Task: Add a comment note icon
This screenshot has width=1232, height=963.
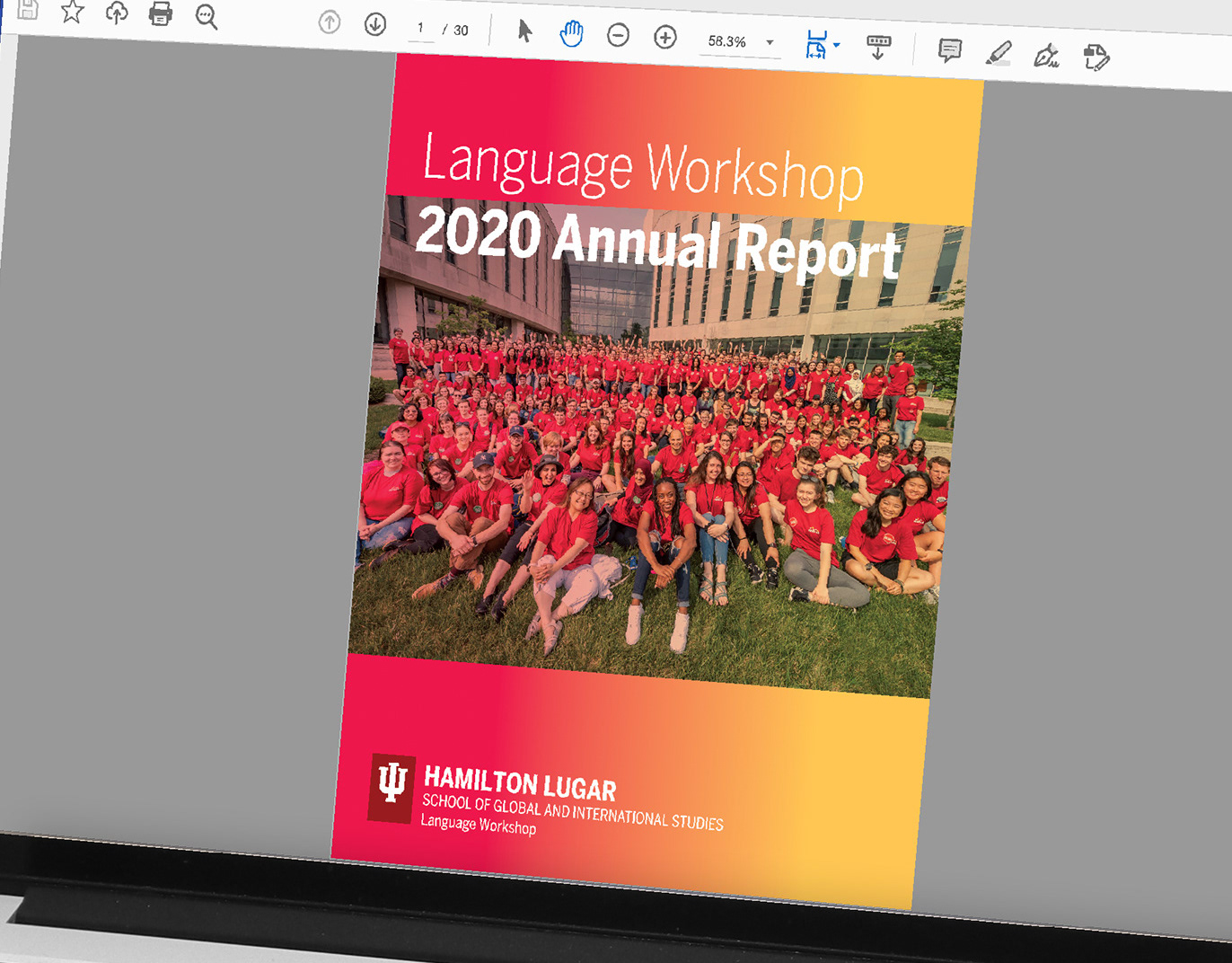Action: 950,50
